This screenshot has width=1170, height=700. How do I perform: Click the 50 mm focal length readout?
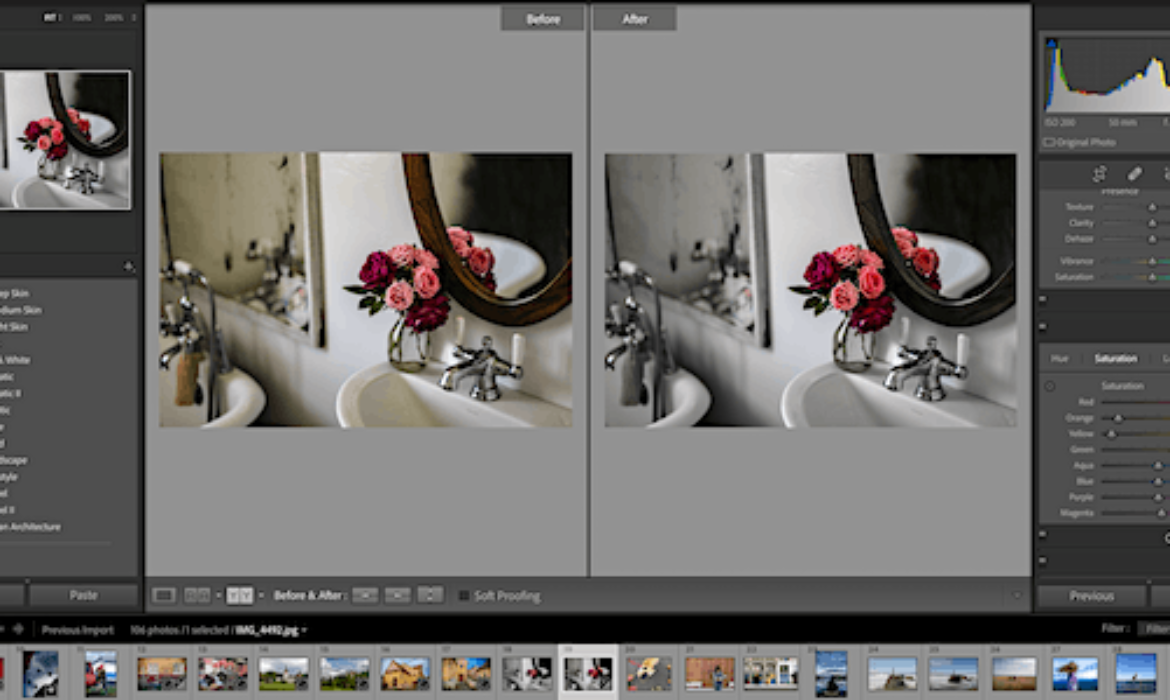1122,122
